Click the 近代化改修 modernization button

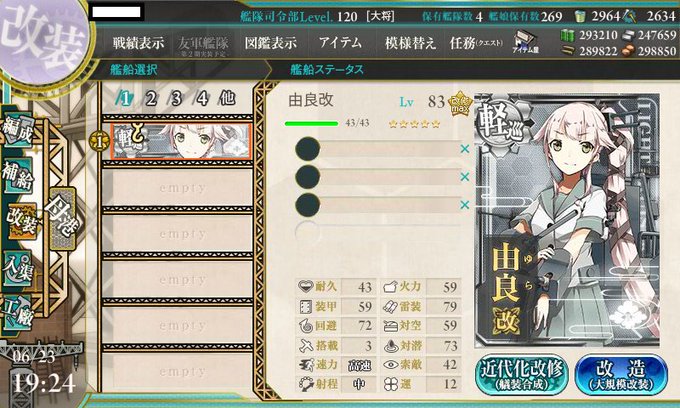point(522,374)
